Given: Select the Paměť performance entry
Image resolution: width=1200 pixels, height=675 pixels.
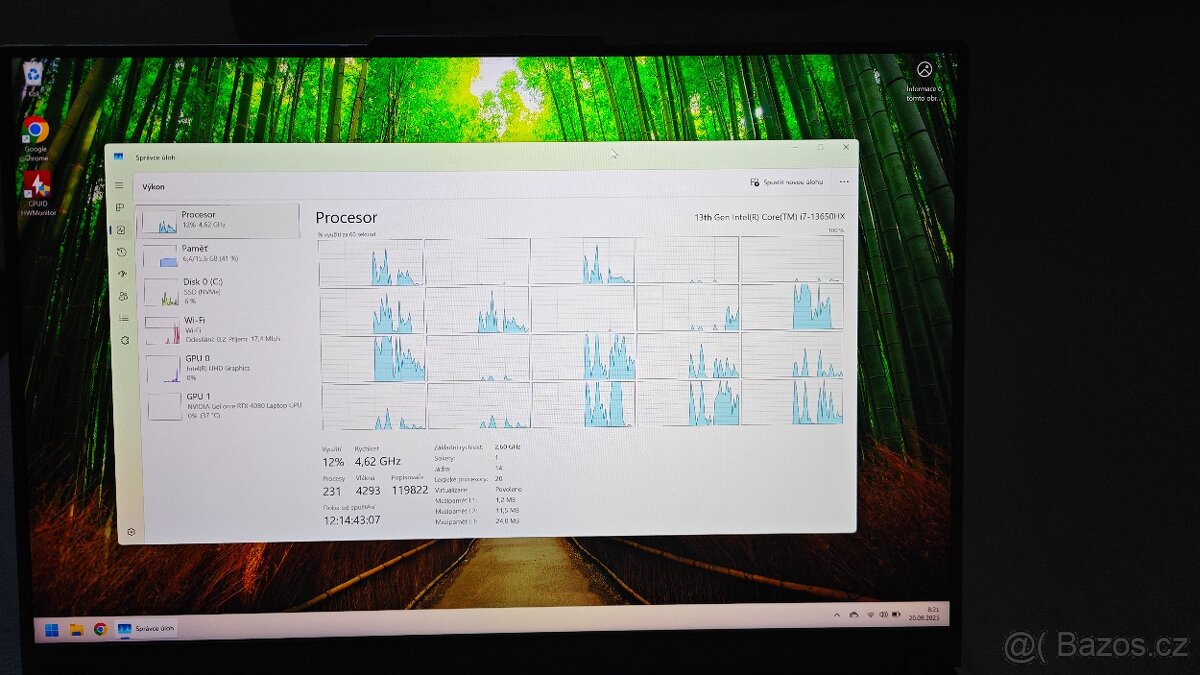Looking at the screenshot, I should 220,255.
